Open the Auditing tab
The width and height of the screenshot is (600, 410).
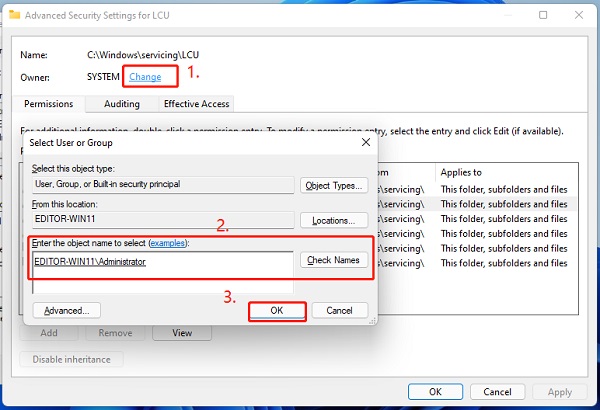tap(122, 104)
